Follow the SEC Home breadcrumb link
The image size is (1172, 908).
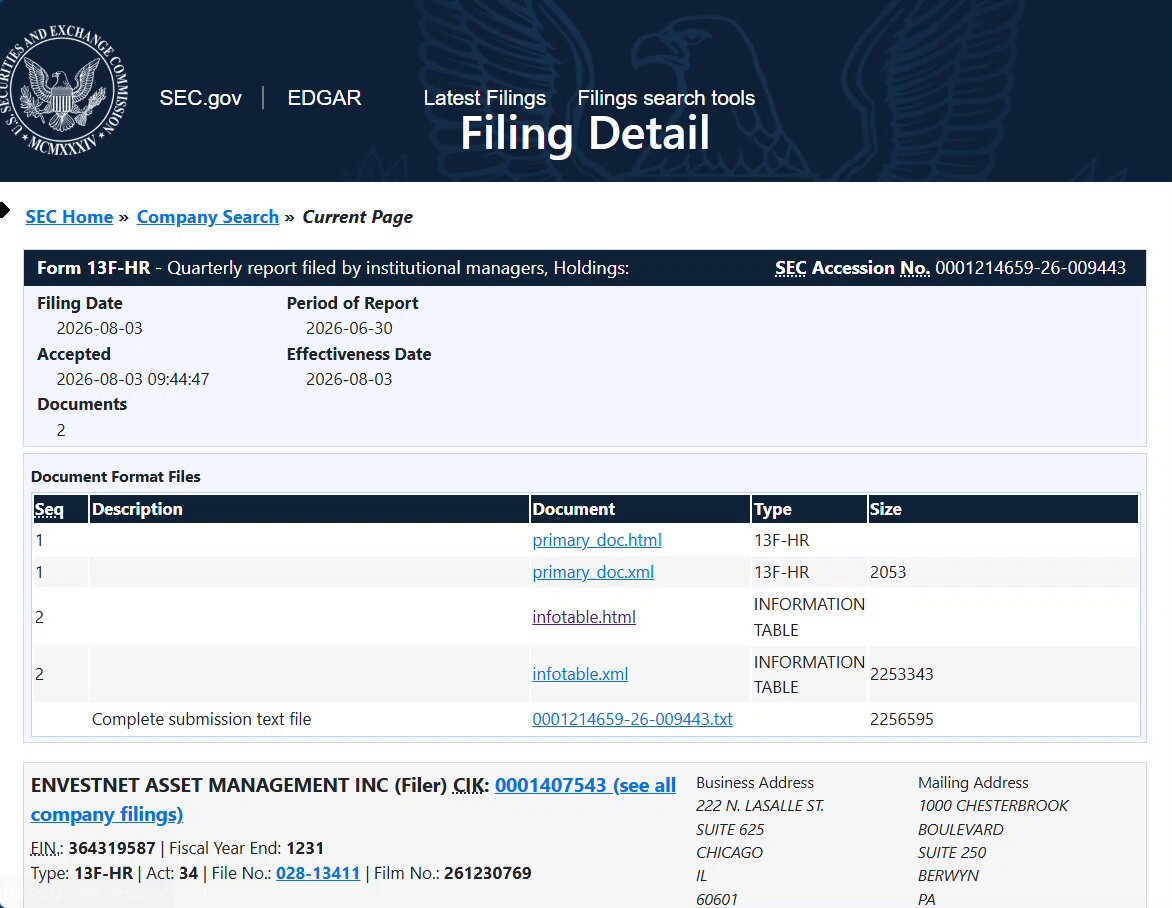70,217
